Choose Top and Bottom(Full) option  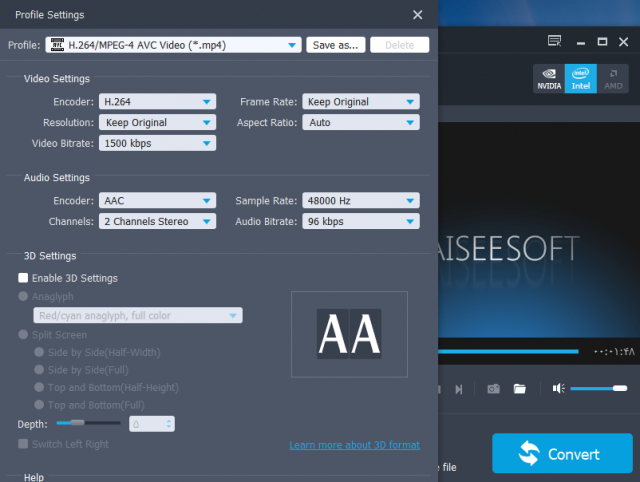pos(39,404)
